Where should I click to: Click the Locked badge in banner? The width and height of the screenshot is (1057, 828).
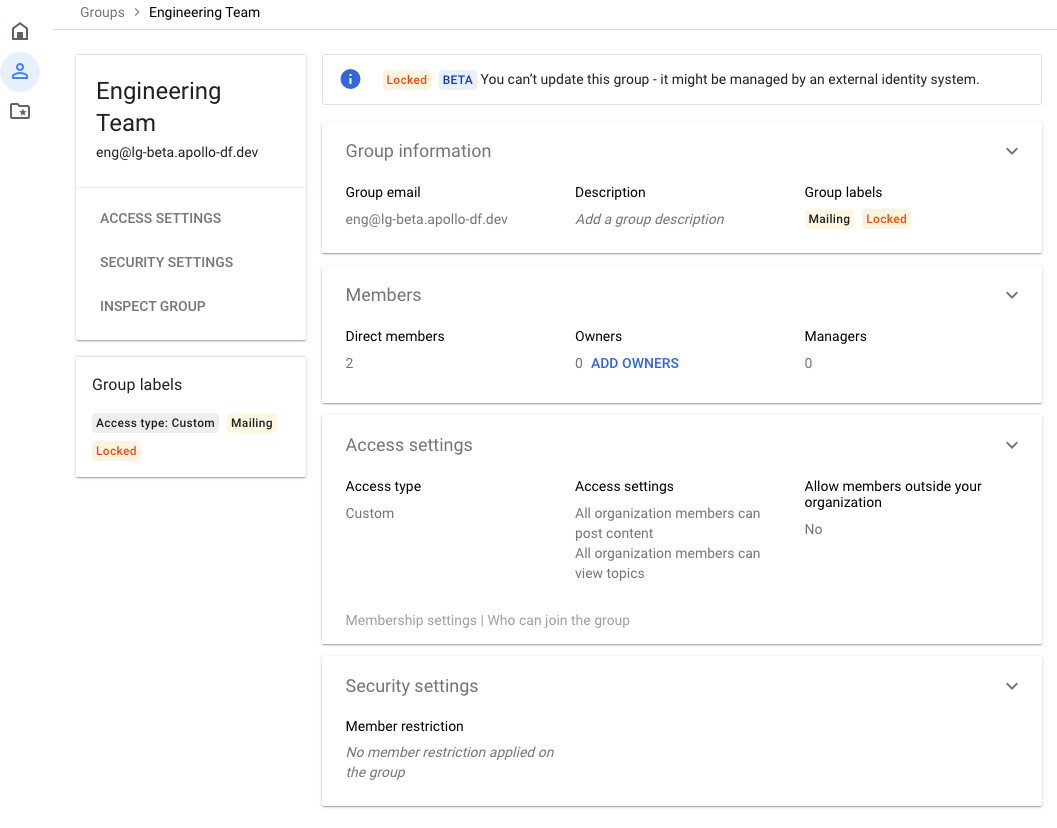click(x=406, y=80)
